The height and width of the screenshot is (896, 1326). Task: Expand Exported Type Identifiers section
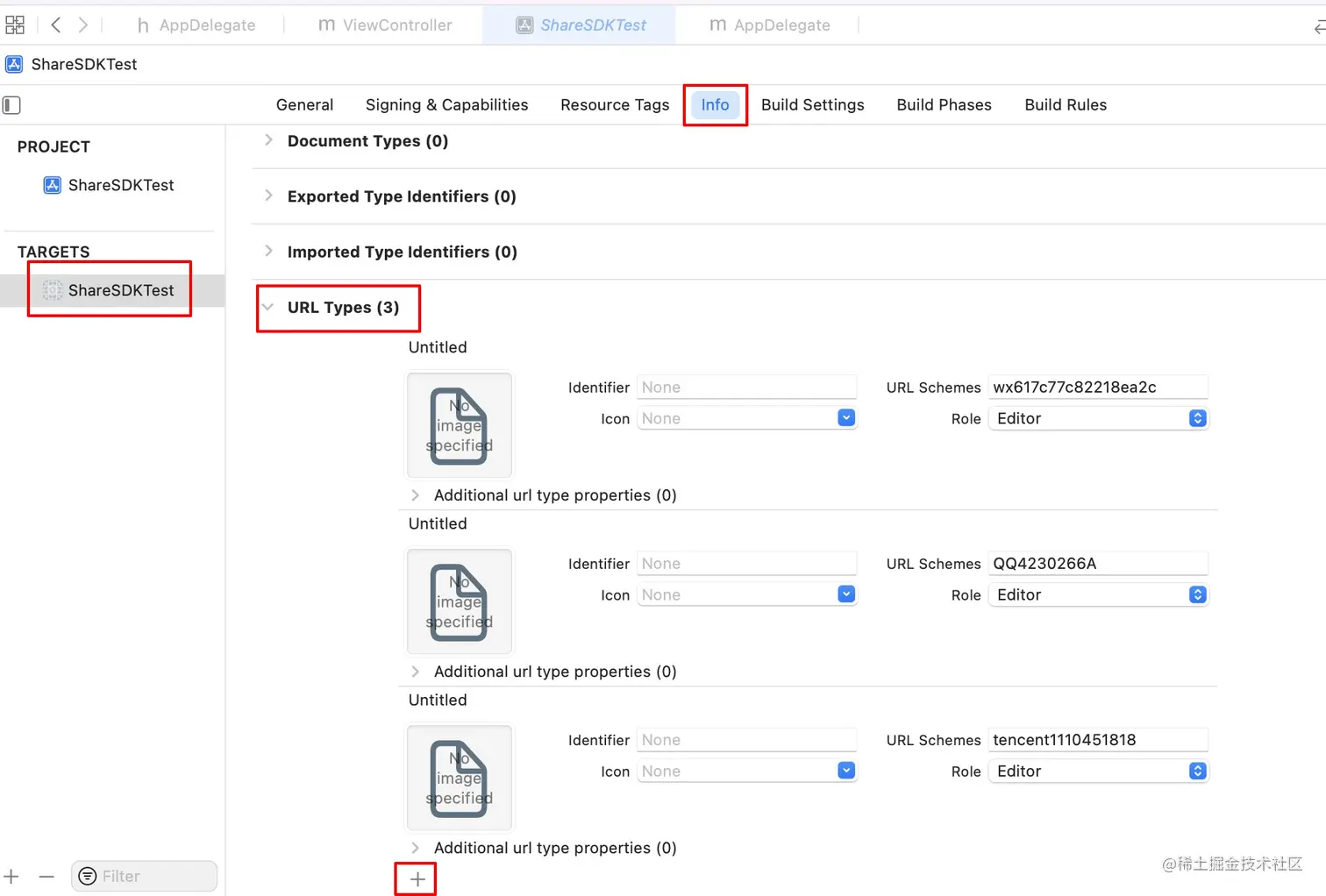click(x=268, y=196)
